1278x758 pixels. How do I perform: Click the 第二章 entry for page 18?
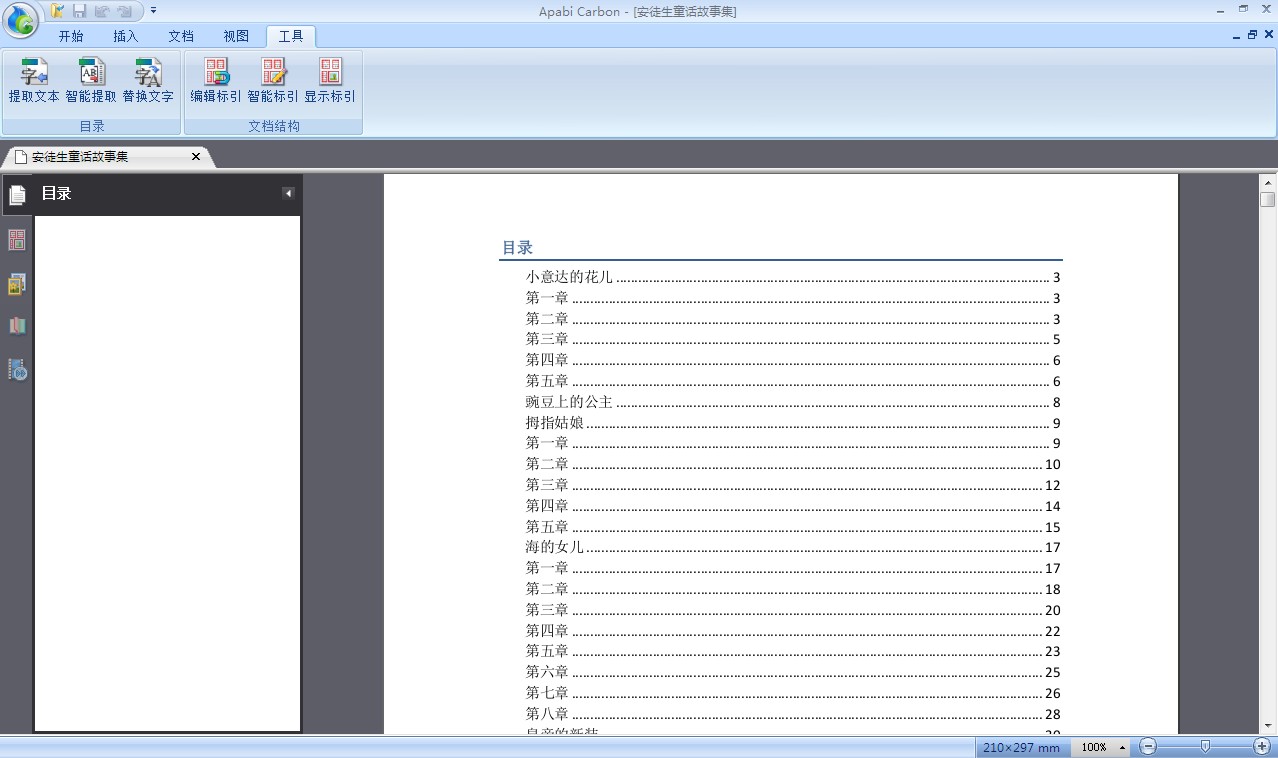pyautogui.click(x=793, y=589)
